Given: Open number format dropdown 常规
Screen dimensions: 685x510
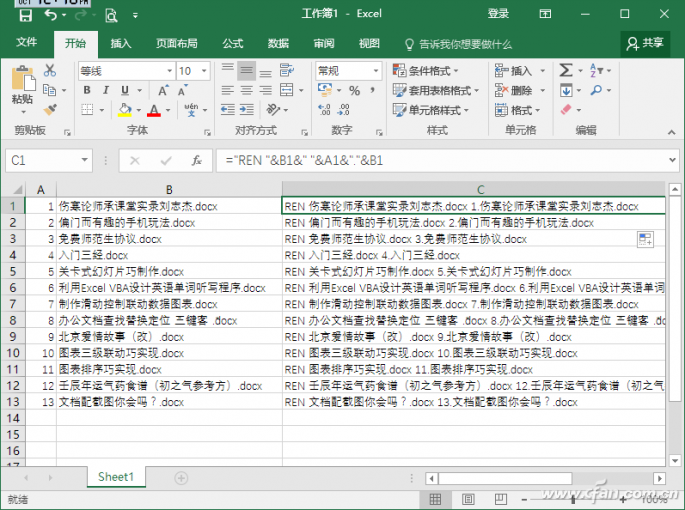Looking at the screenshot, I should point(375,71).
